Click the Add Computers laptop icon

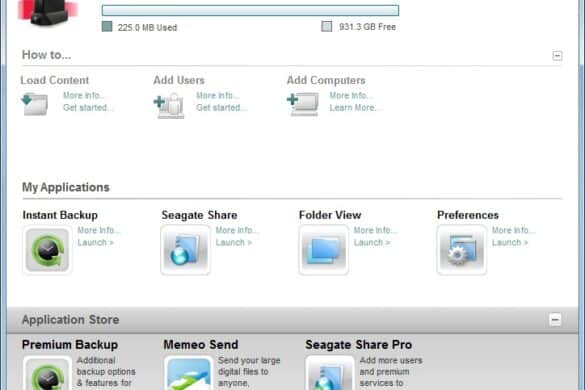[303, 104]
